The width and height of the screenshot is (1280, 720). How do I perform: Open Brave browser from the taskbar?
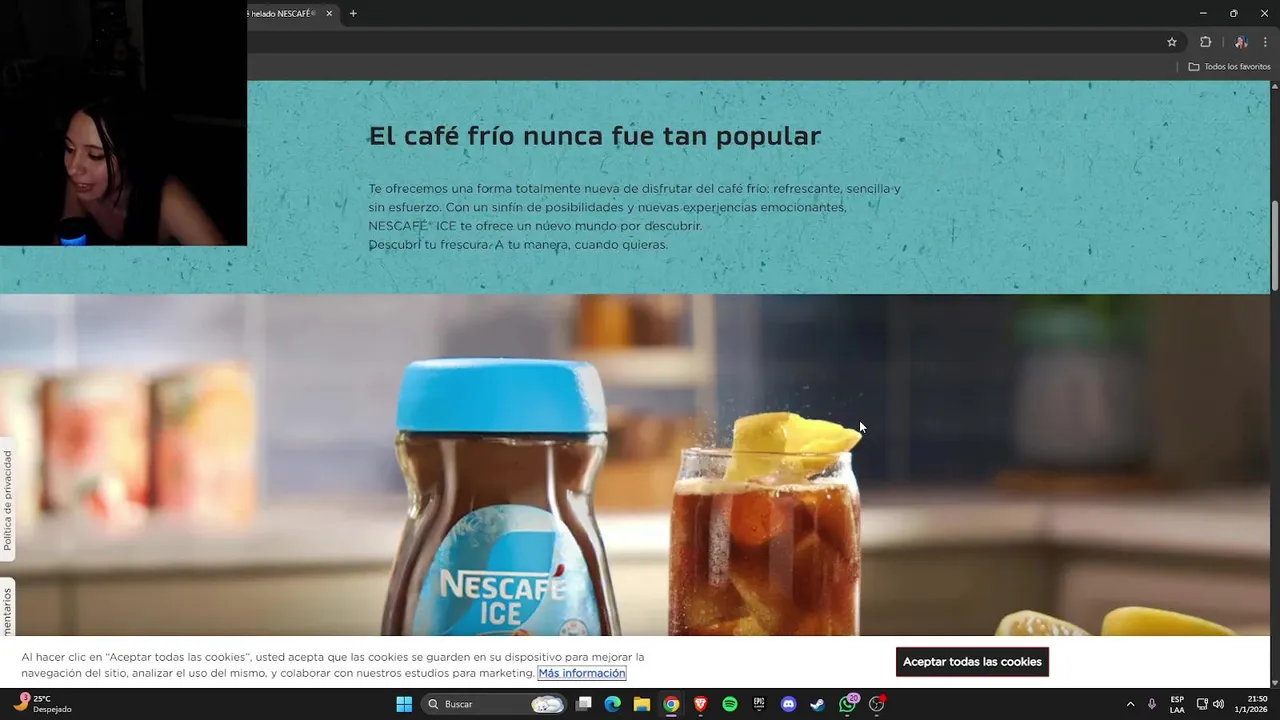[x=701, y=704]
